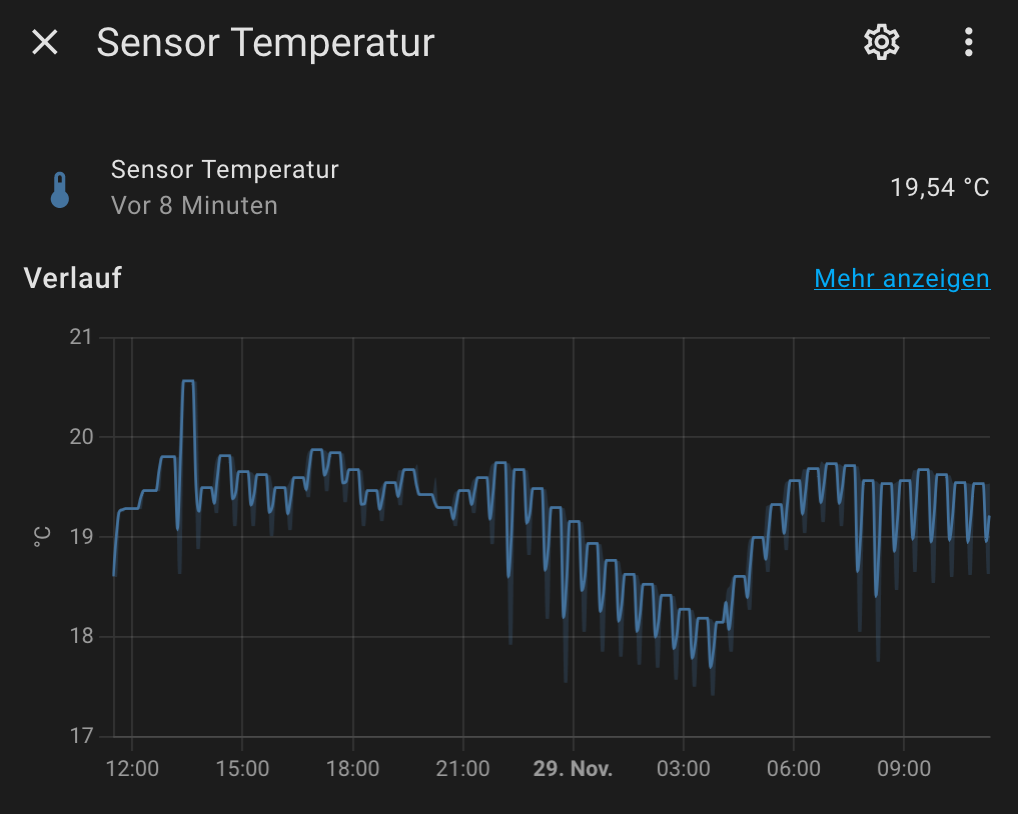Click the 09:00 time axis label
The image size is (1018, 814).
pos(904,769)
